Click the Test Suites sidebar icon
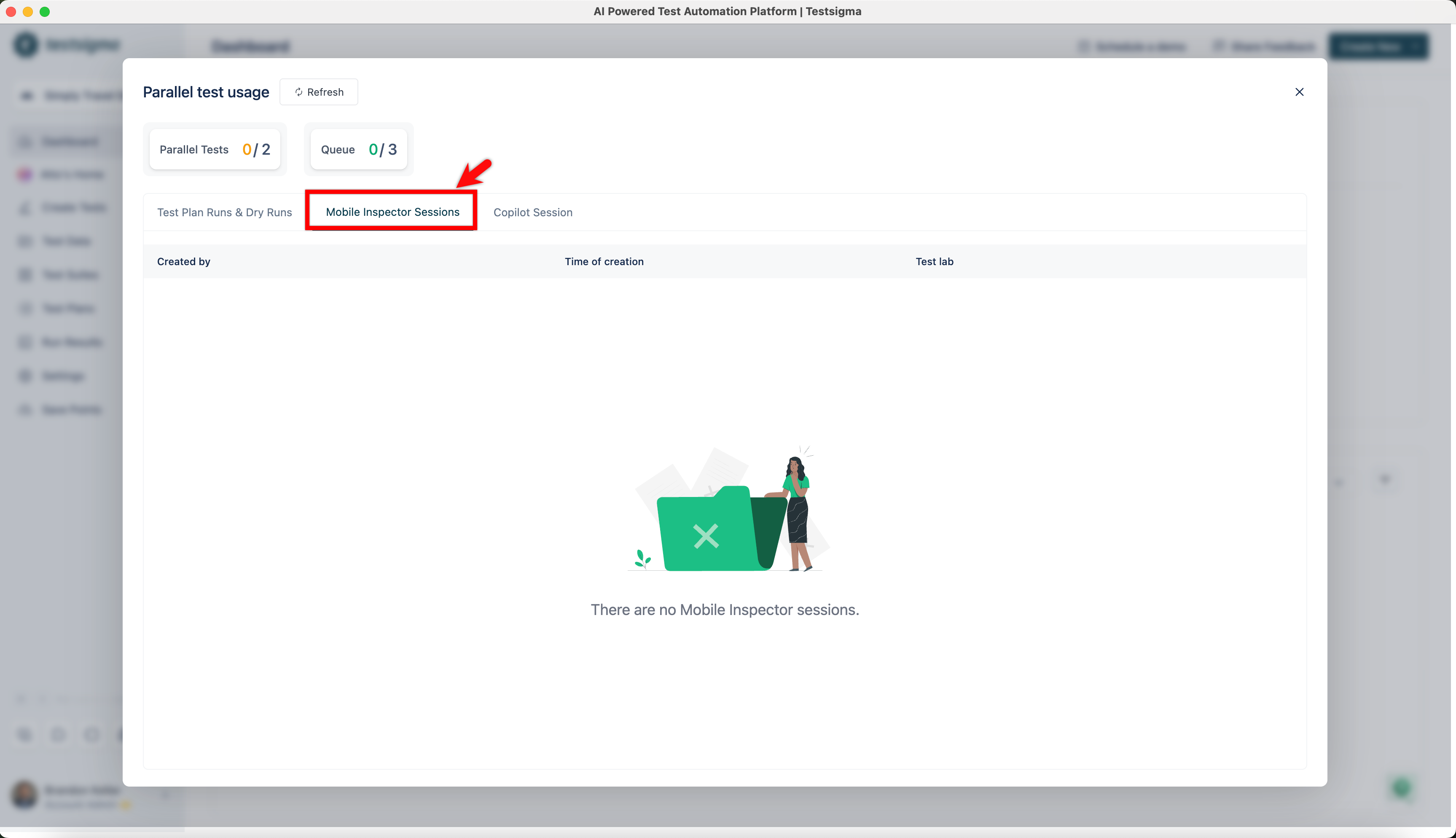Viewport: 1456px width, 838px height. (25, 274)
